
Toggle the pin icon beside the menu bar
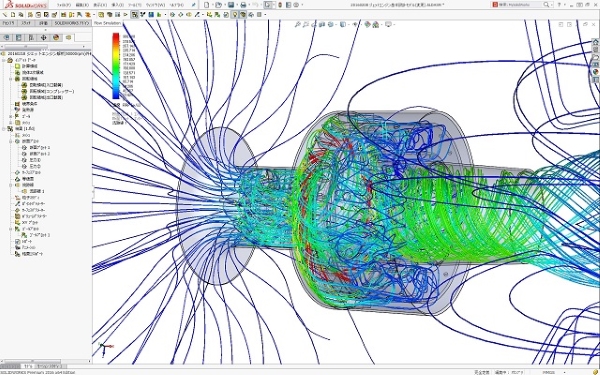coord(194,5)
